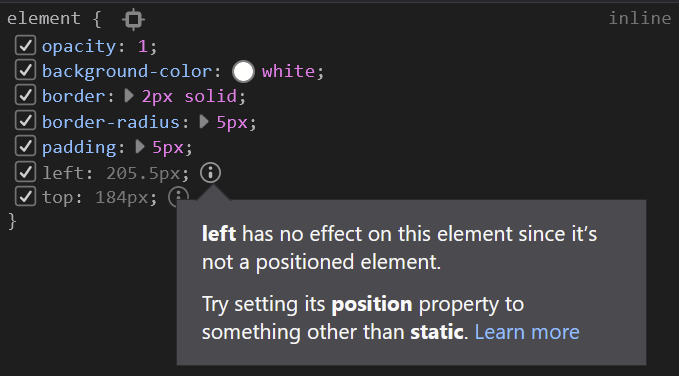The width and height of the screenshot is (679, 376).
Task: Click info icon beside left property
Action: click(210, 173)
